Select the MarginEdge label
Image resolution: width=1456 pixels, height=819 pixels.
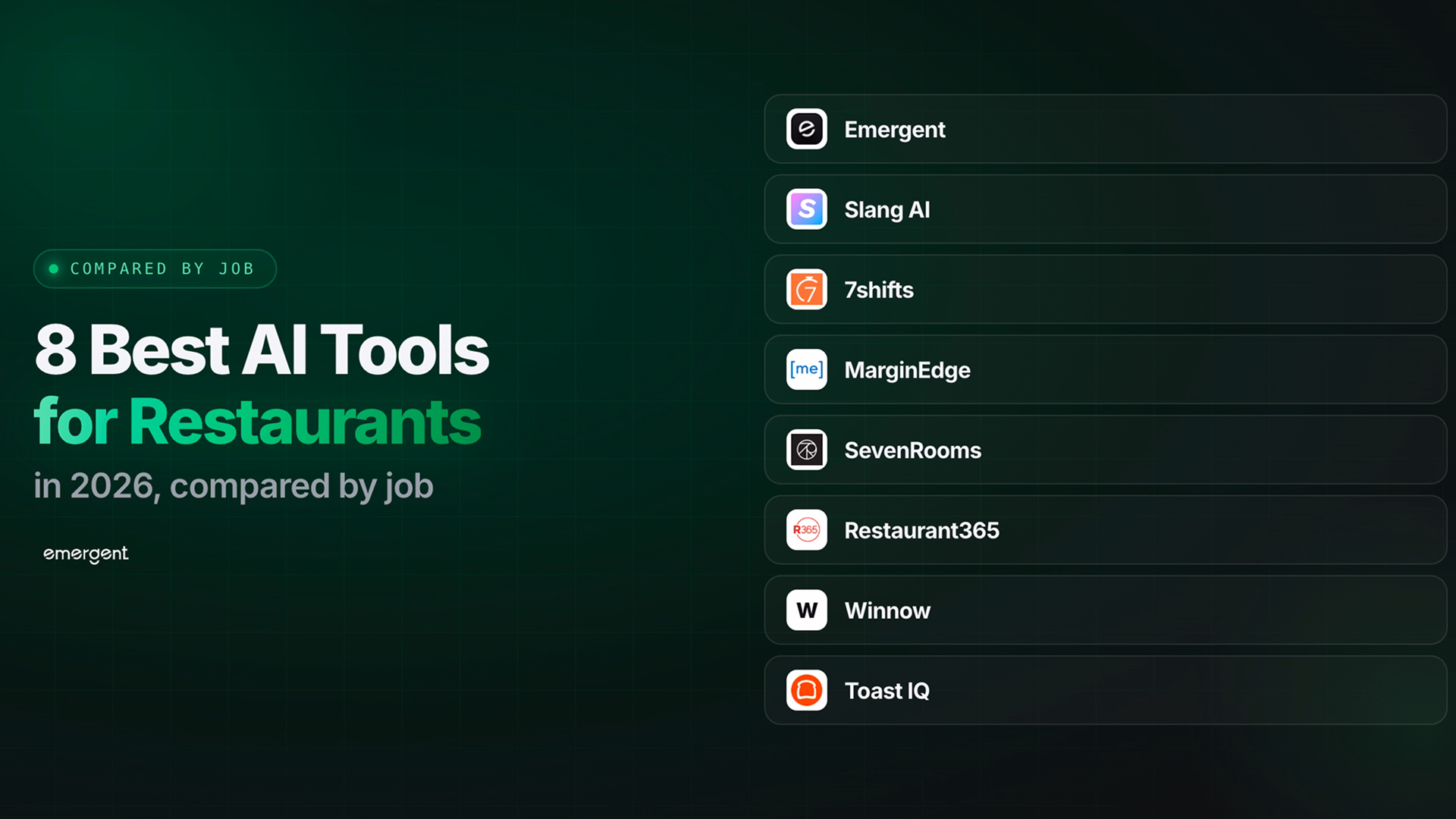(908, 370)
